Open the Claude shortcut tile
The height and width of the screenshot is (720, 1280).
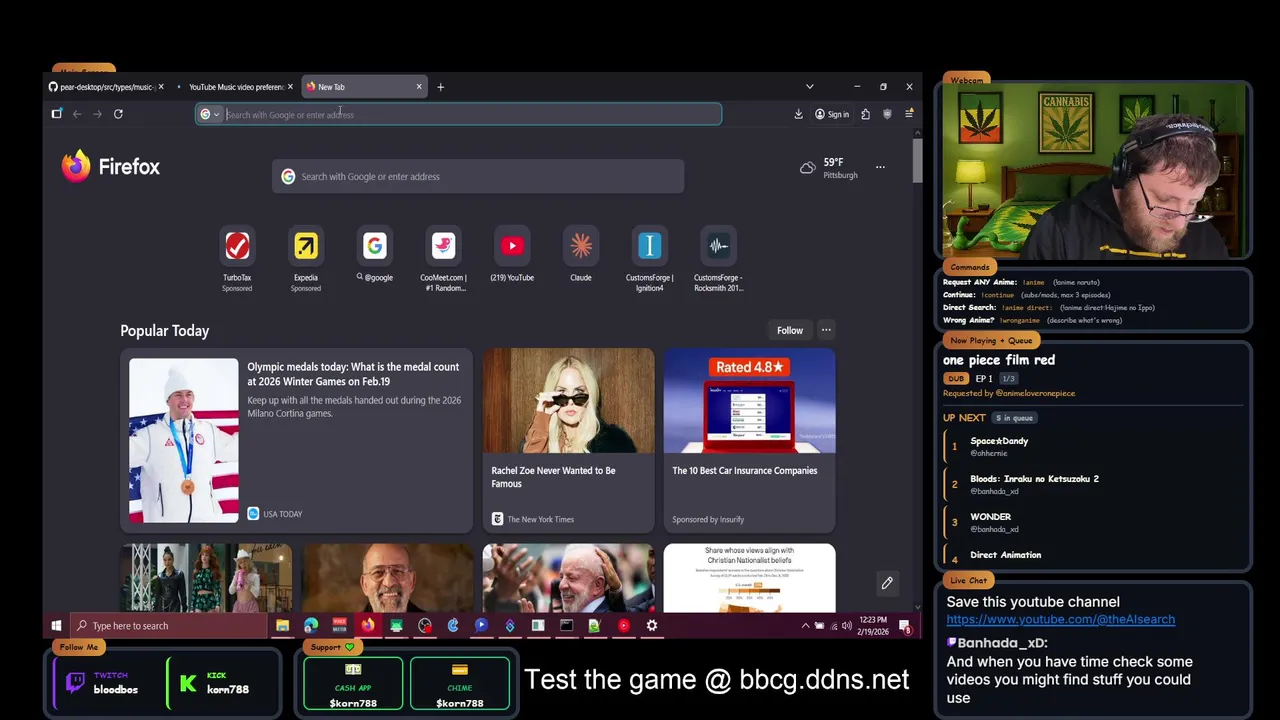click(581, 255)
